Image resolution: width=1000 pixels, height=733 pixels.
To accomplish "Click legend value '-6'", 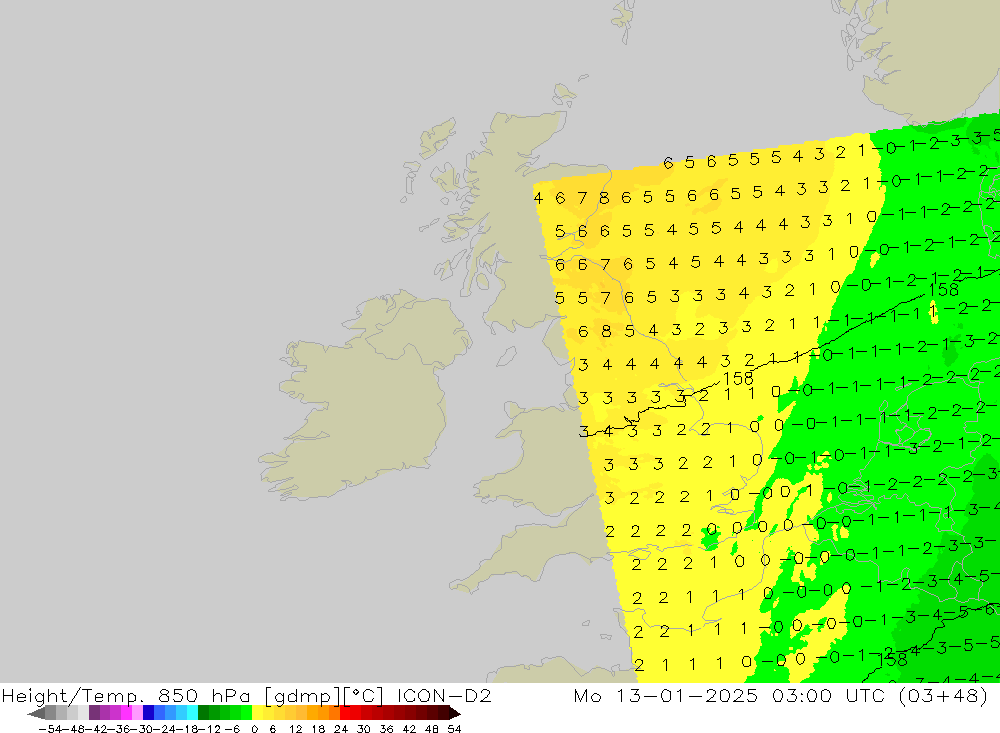I will tap(232, 729).
